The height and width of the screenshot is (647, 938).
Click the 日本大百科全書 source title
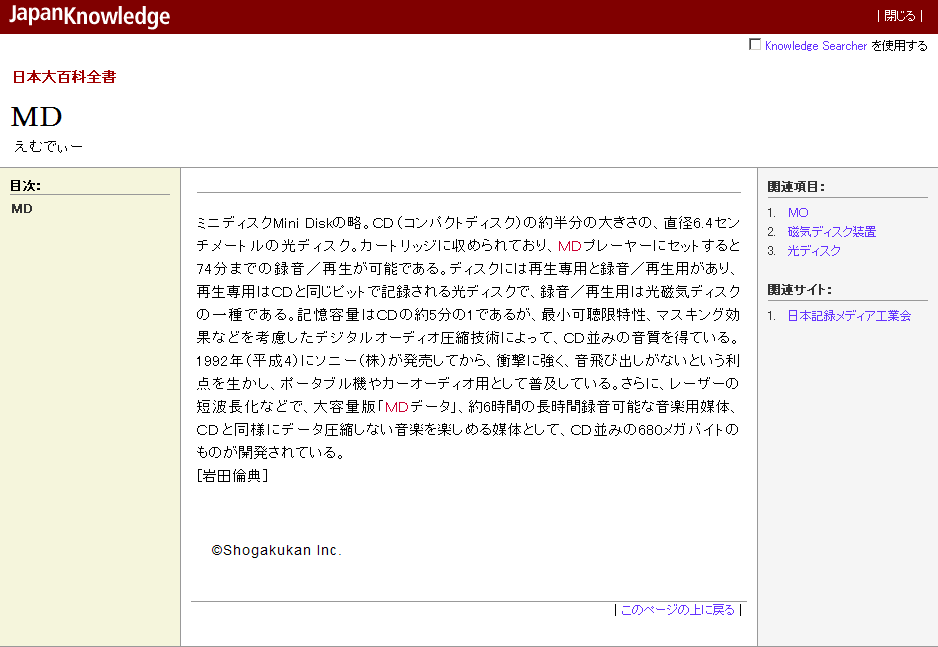[x=65, y=77]
